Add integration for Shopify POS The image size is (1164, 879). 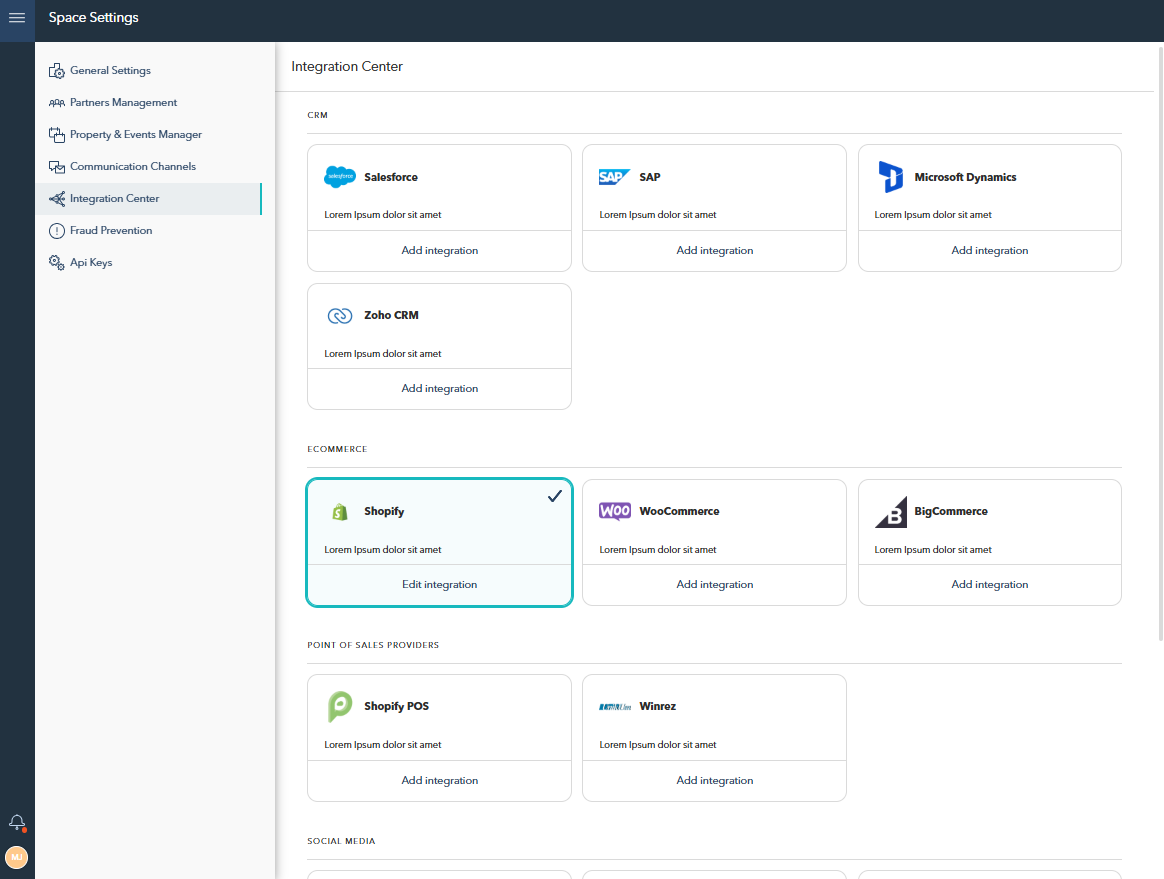(x=439, y=781)
